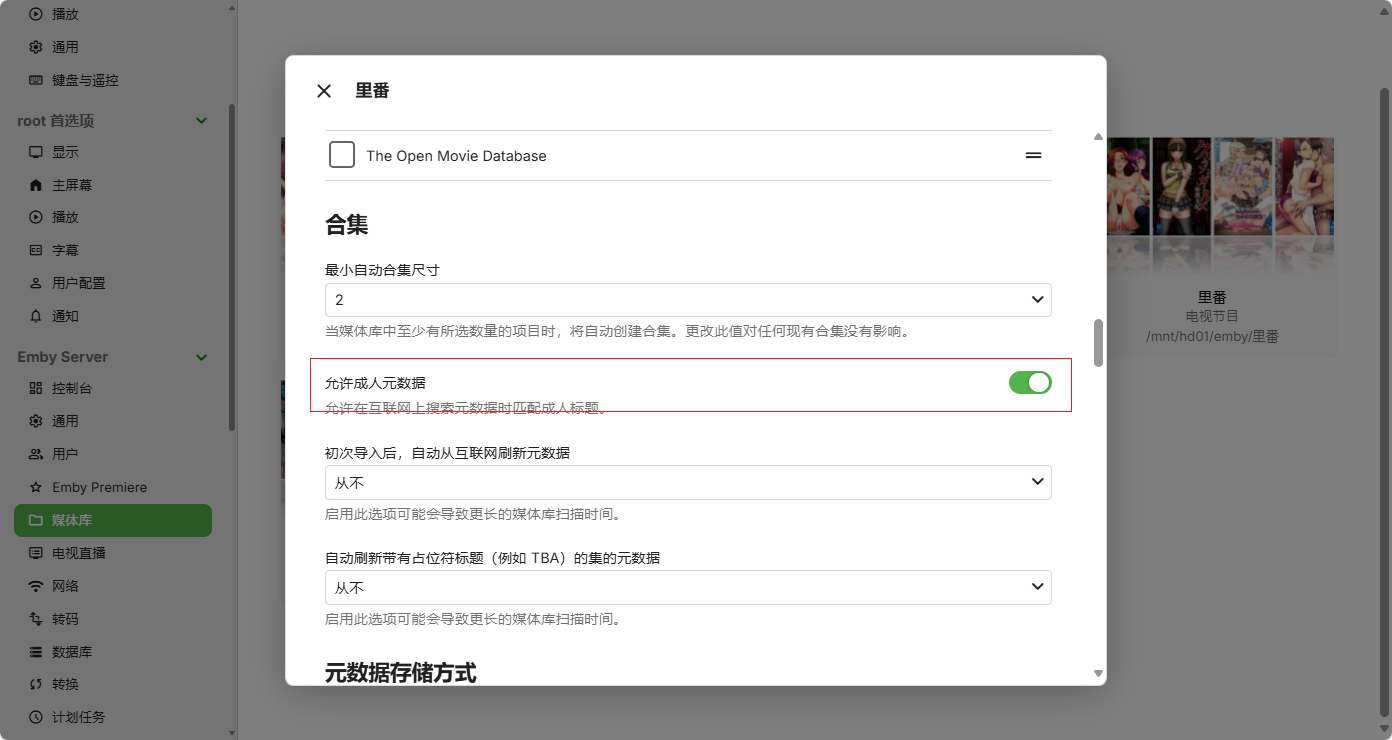This screenshot has width=1392, height=740.
Task: Disable the 允许成人元数据 toggle switch
Action: 1029,382
